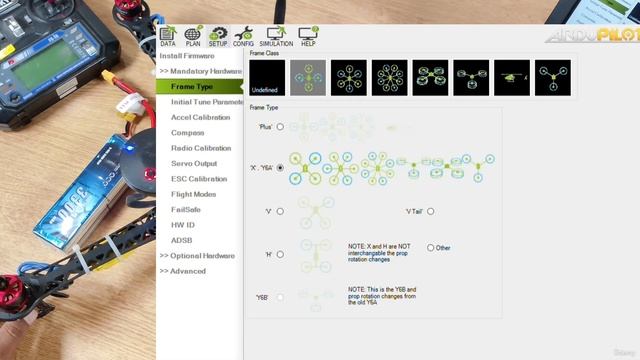Open Radio Calibration page
640x360 pixels.
[201, 148]
